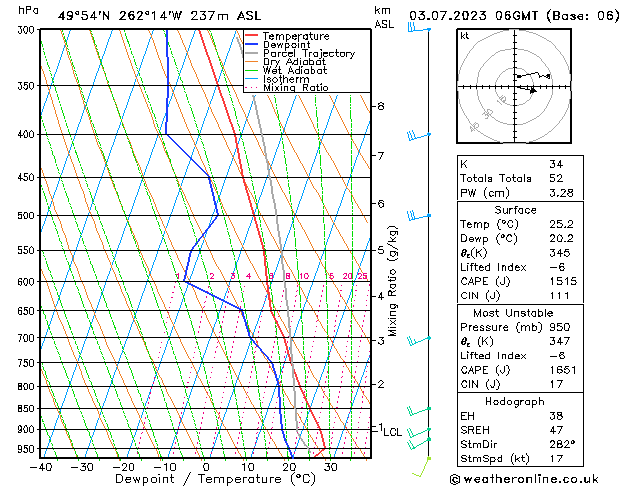Click the Totals Totals value "52"

pos(556,178)
